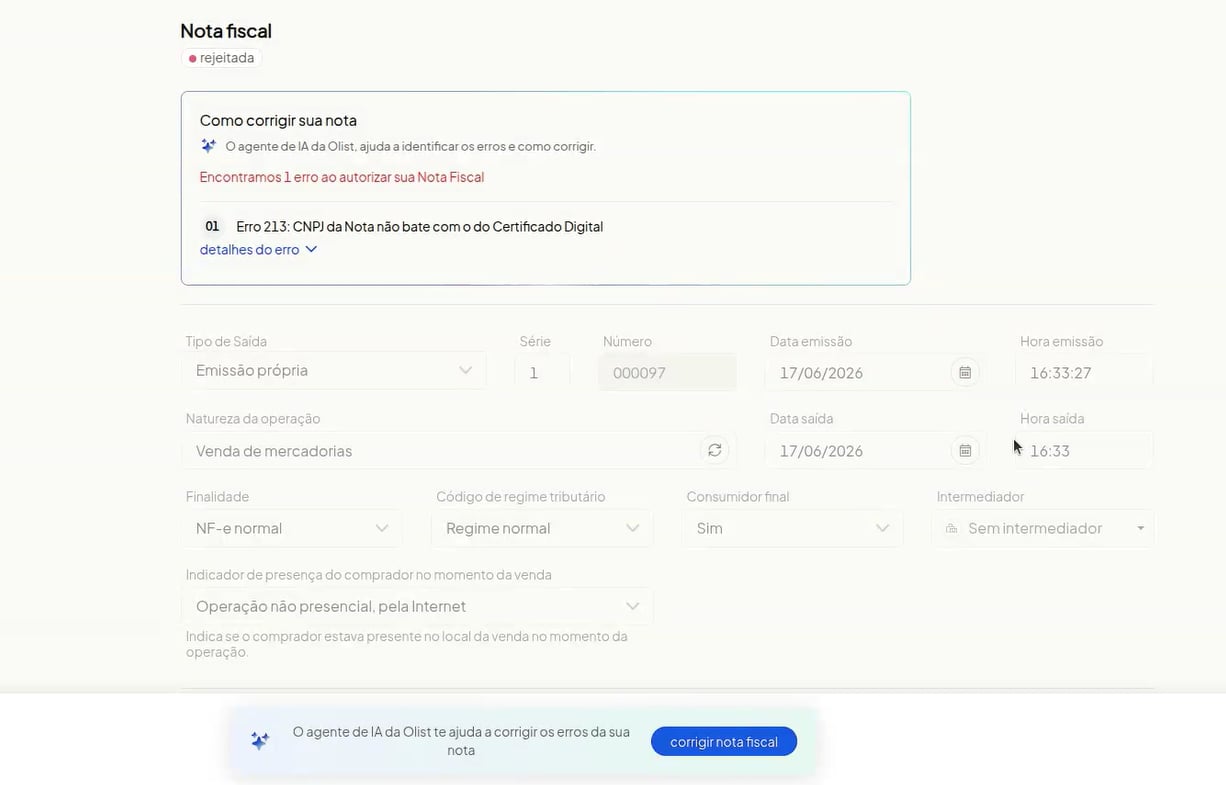
Task: Click the Série input field
Action: click(542, 372)
